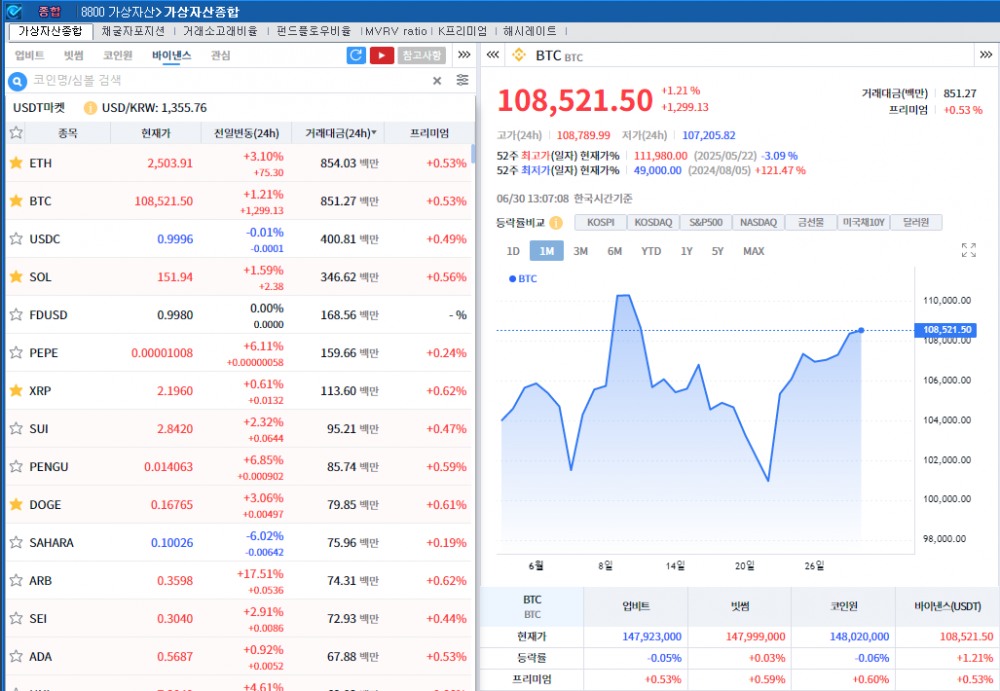Clear the search field with the X

click(435, 81)
